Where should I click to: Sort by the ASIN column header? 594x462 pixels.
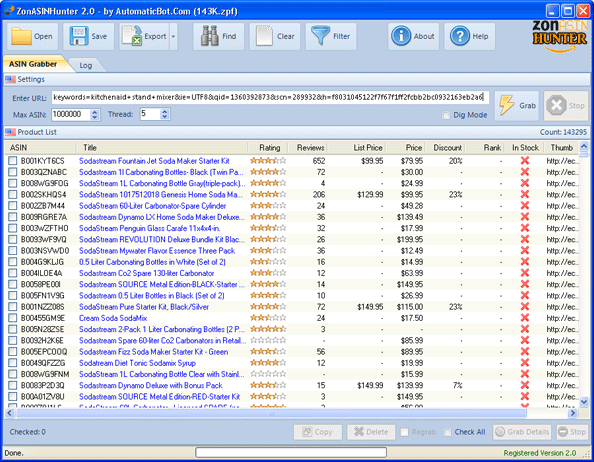[40, 148]
